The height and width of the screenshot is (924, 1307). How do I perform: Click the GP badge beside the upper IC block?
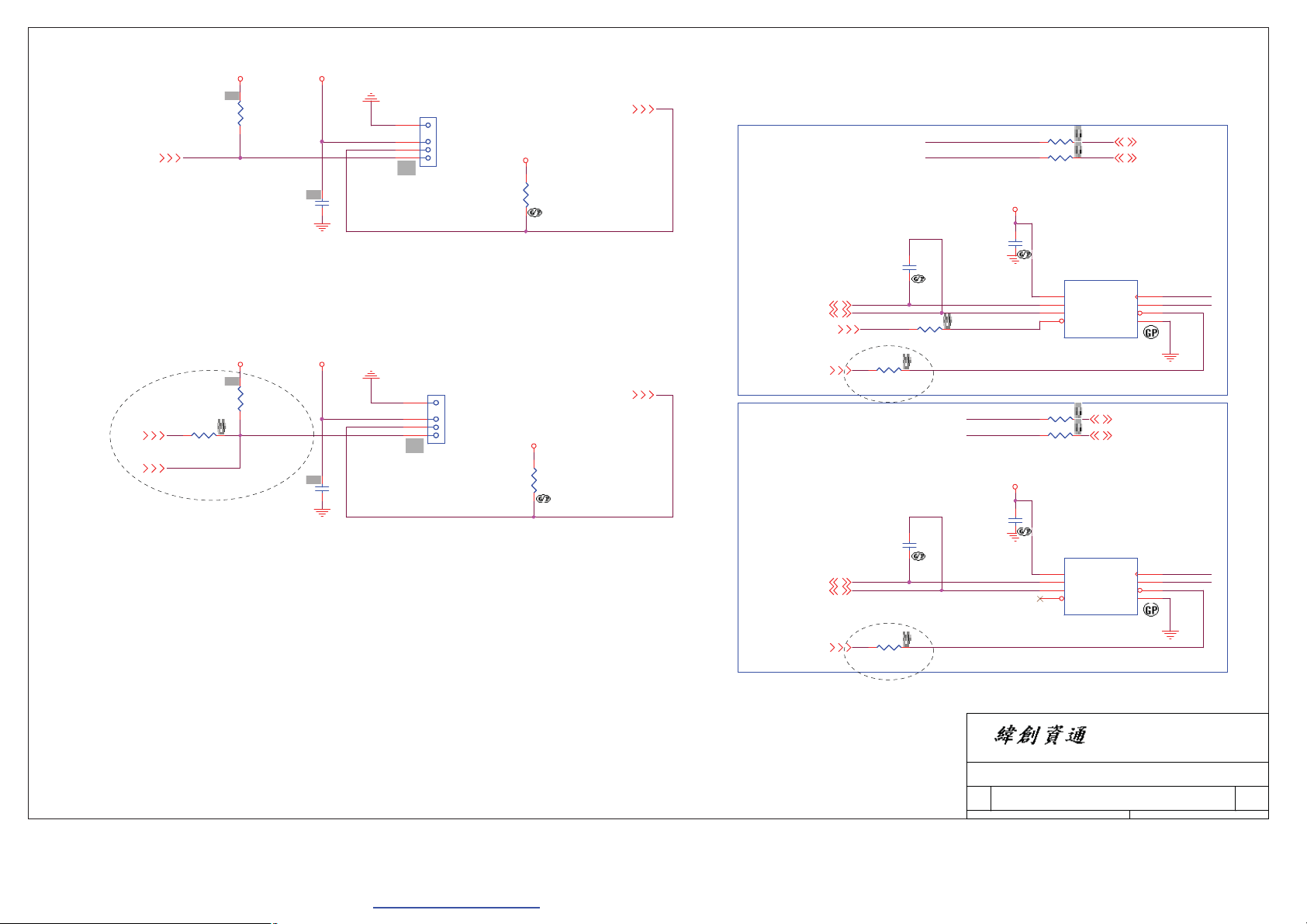[1151, 333]
